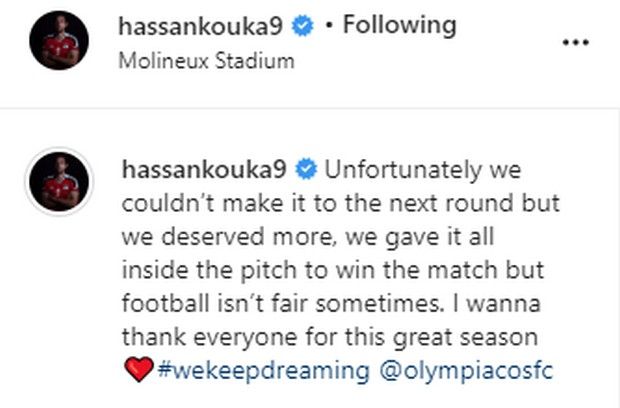Visit the @olympiacosfc mentioned profile
Viewport: 620px width, 408px height.
coord(464,371)
